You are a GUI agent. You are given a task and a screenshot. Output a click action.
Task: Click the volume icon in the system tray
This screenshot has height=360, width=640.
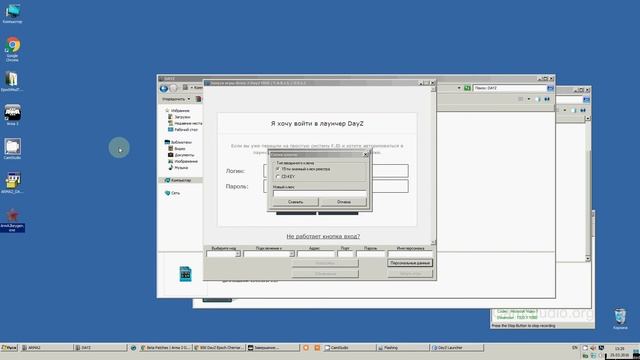(593, 348)
